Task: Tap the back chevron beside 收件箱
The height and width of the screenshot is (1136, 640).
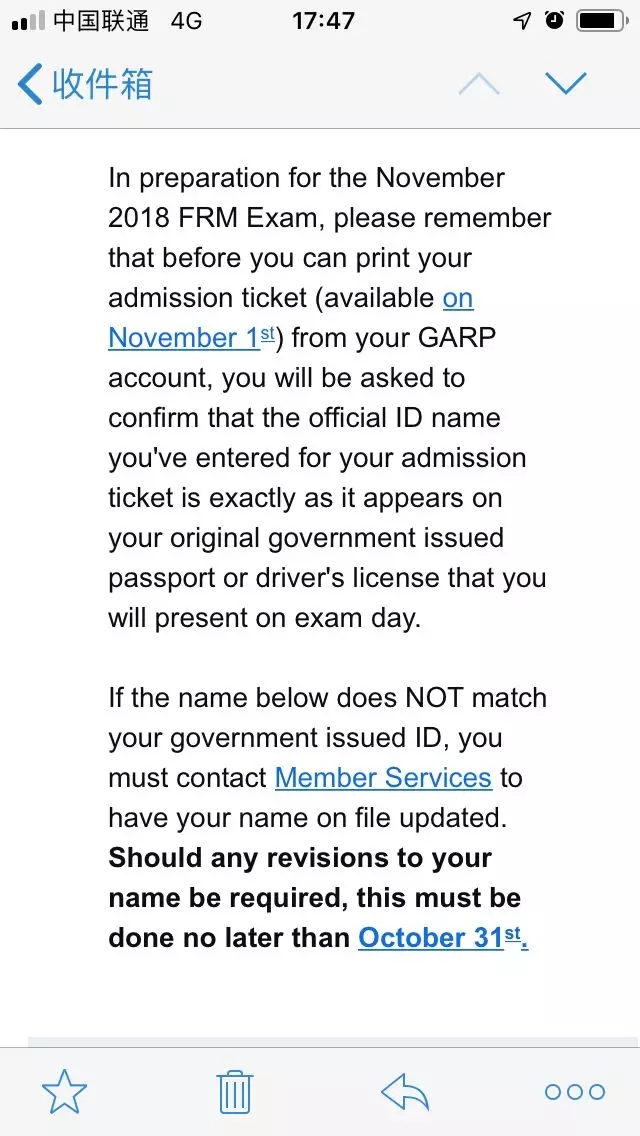Action: 30,85
